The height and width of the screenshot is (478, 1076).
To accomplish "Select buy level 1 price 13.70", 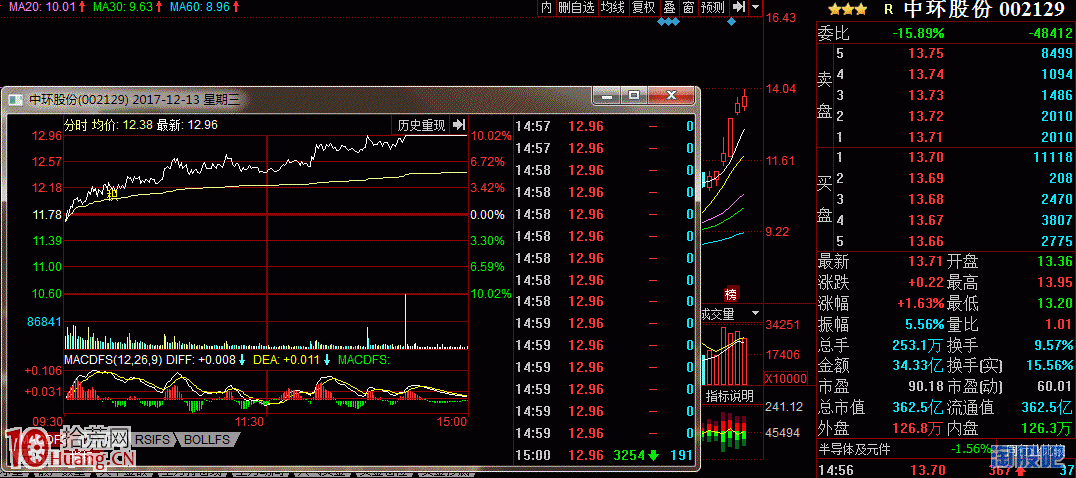I will coord(926,158).
